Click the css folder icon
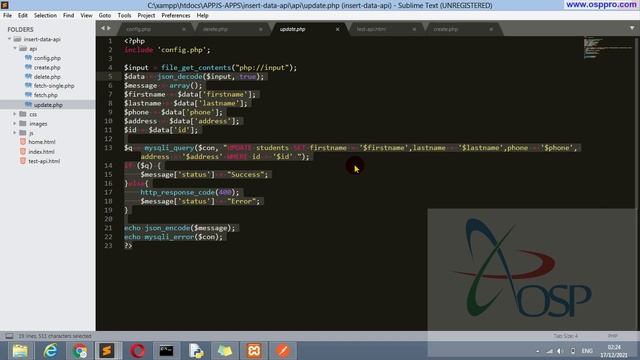The image size is (640, 360). click(x=23, y=114)
